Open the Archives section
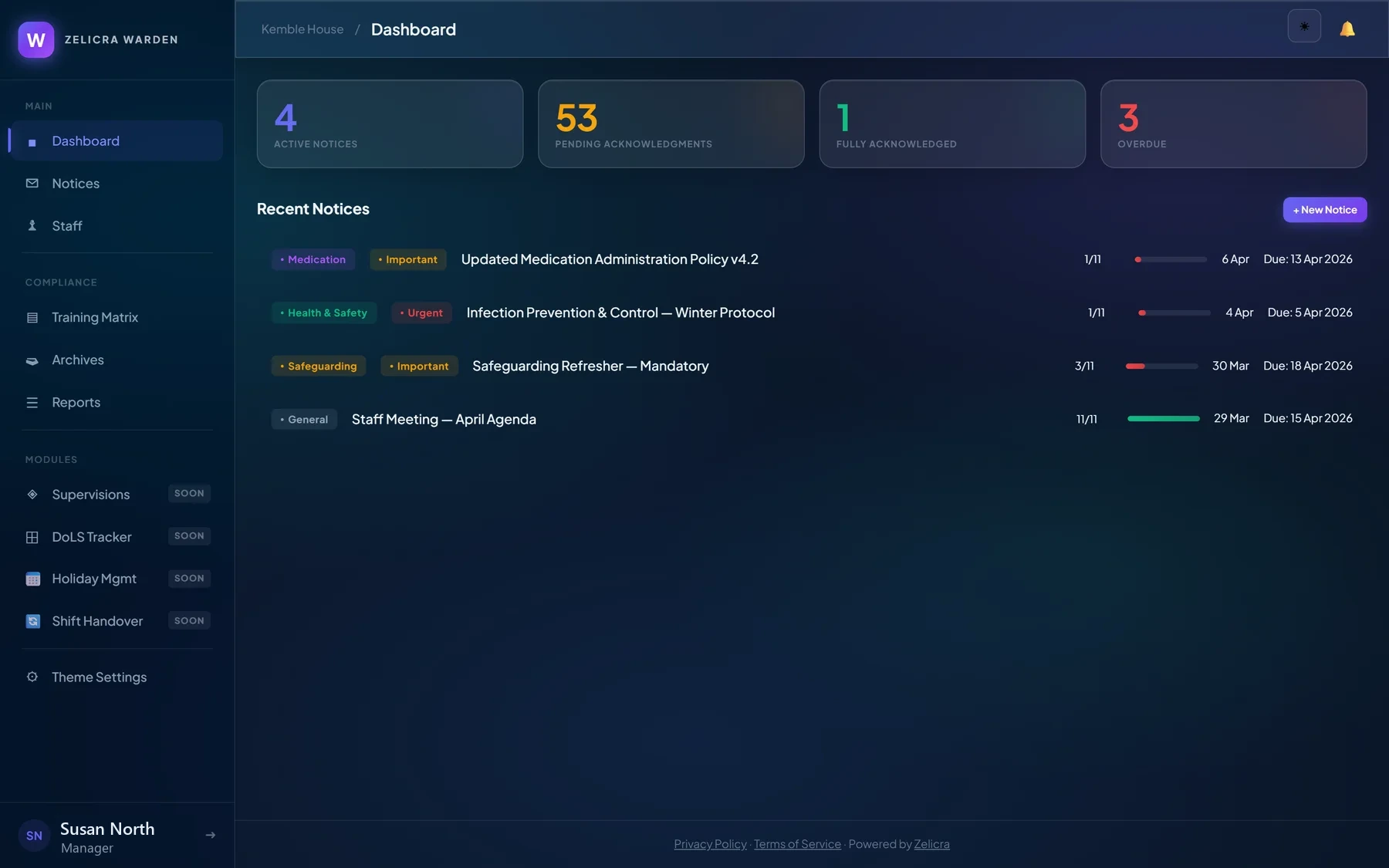 click(x=117, y=360)
